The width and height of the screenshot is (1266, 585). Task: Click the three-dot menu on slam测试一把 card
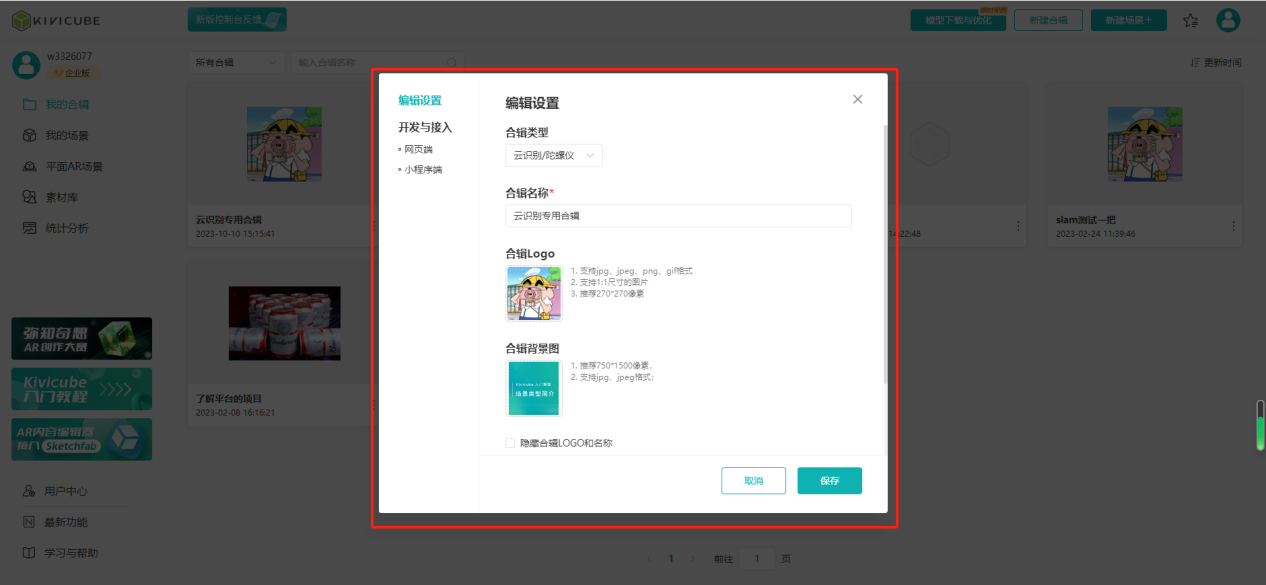tap(1233, 226)
